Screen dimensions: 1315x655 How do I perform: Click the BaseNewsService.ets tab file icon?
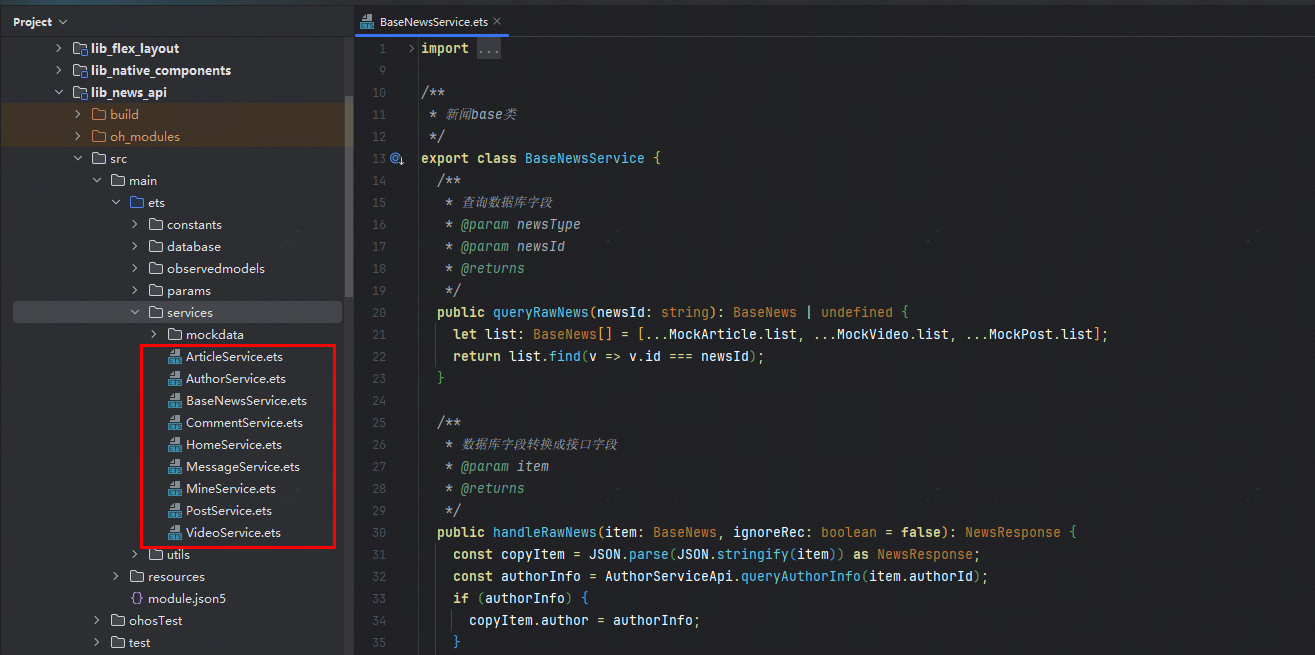tap(368, 21)
